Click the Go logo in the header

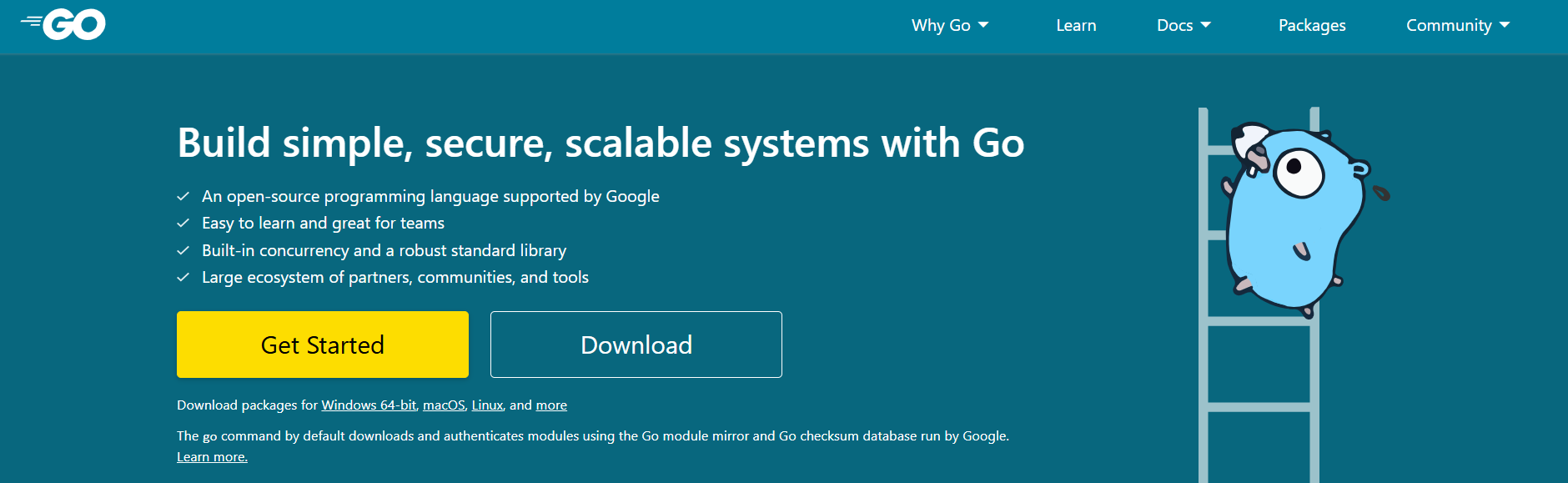(x=63, y=25)
